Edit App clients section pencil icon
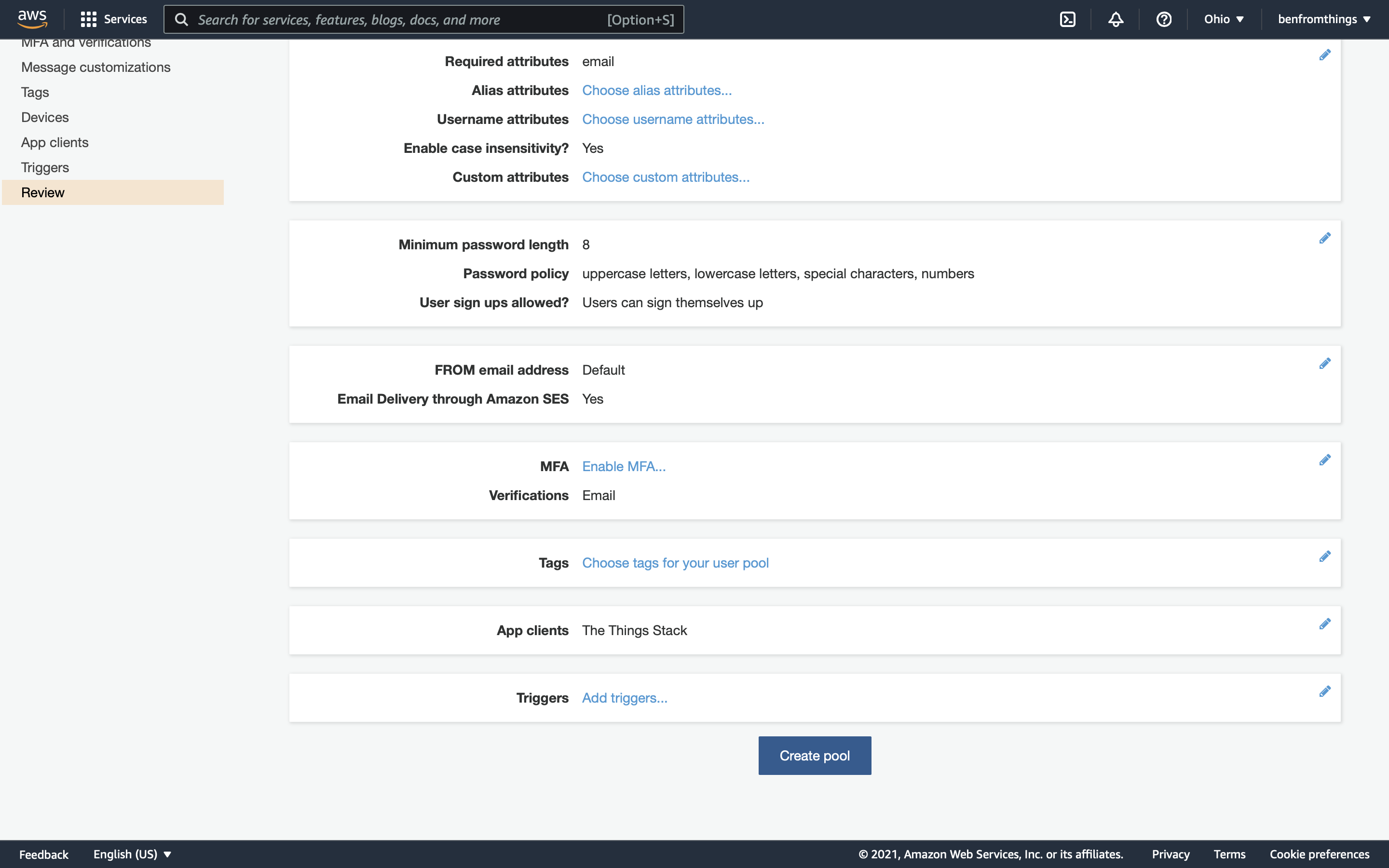This screenshot has width=1389, height=868. [1325, 624]
